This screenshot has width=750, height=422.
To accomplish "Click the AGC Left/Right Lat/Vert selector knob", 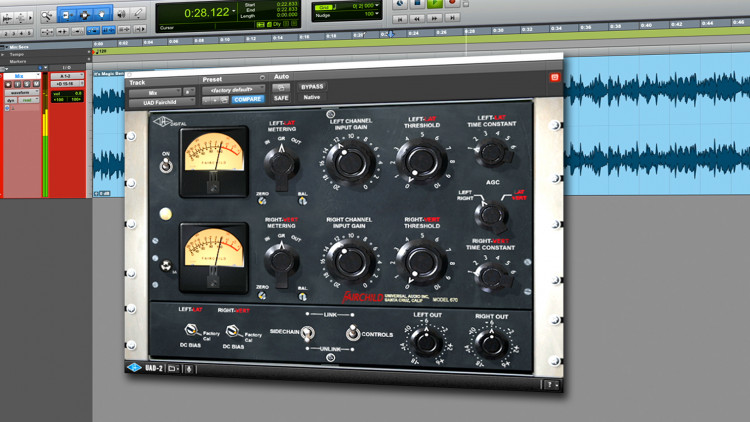I will tap(492, 216).
